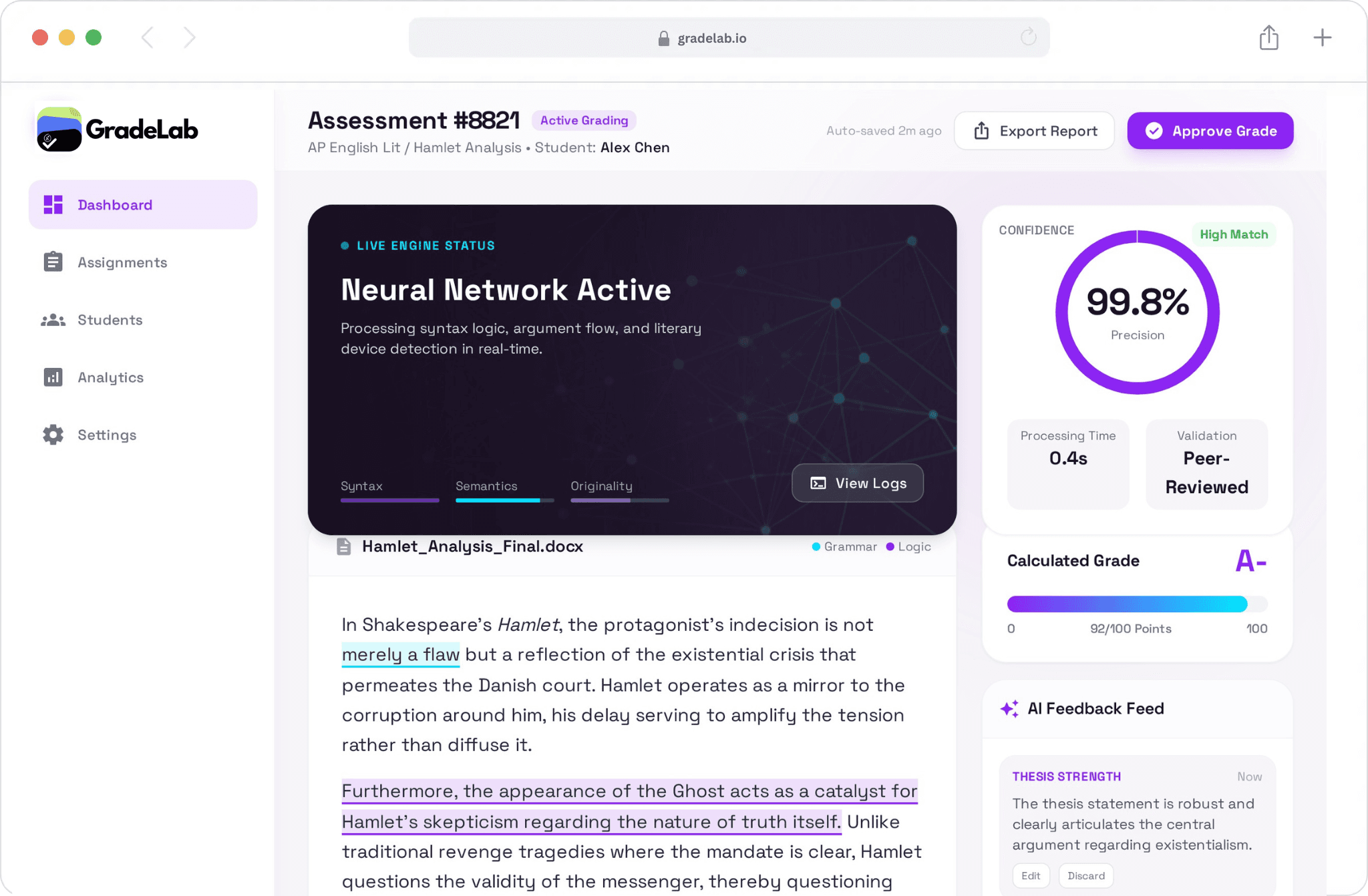Screen dimensions: 1368x896
Task: Open Settings via the gear icon
Action: pyautogui.click(x=53, y=435)
